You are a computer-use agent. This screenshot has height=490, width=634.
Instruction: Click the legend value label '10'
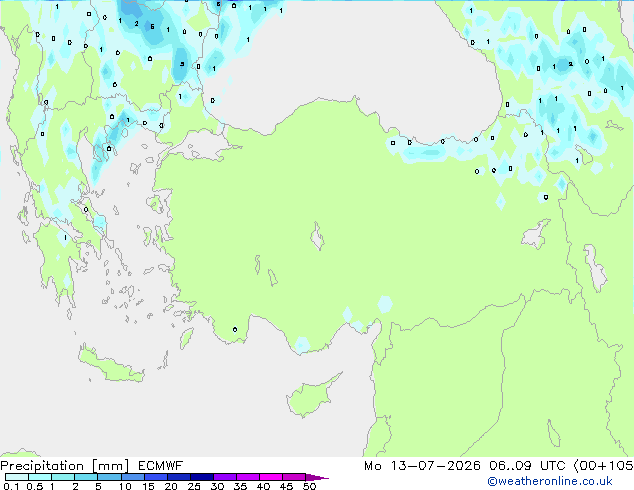(x=125, y=486)
